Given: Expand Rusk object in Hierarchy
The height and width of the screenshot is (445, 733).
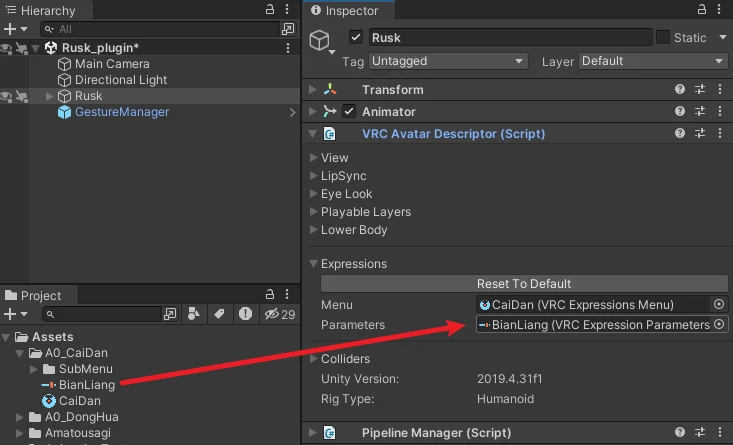Looking at the screenshot, I should [x=50, y=96].
